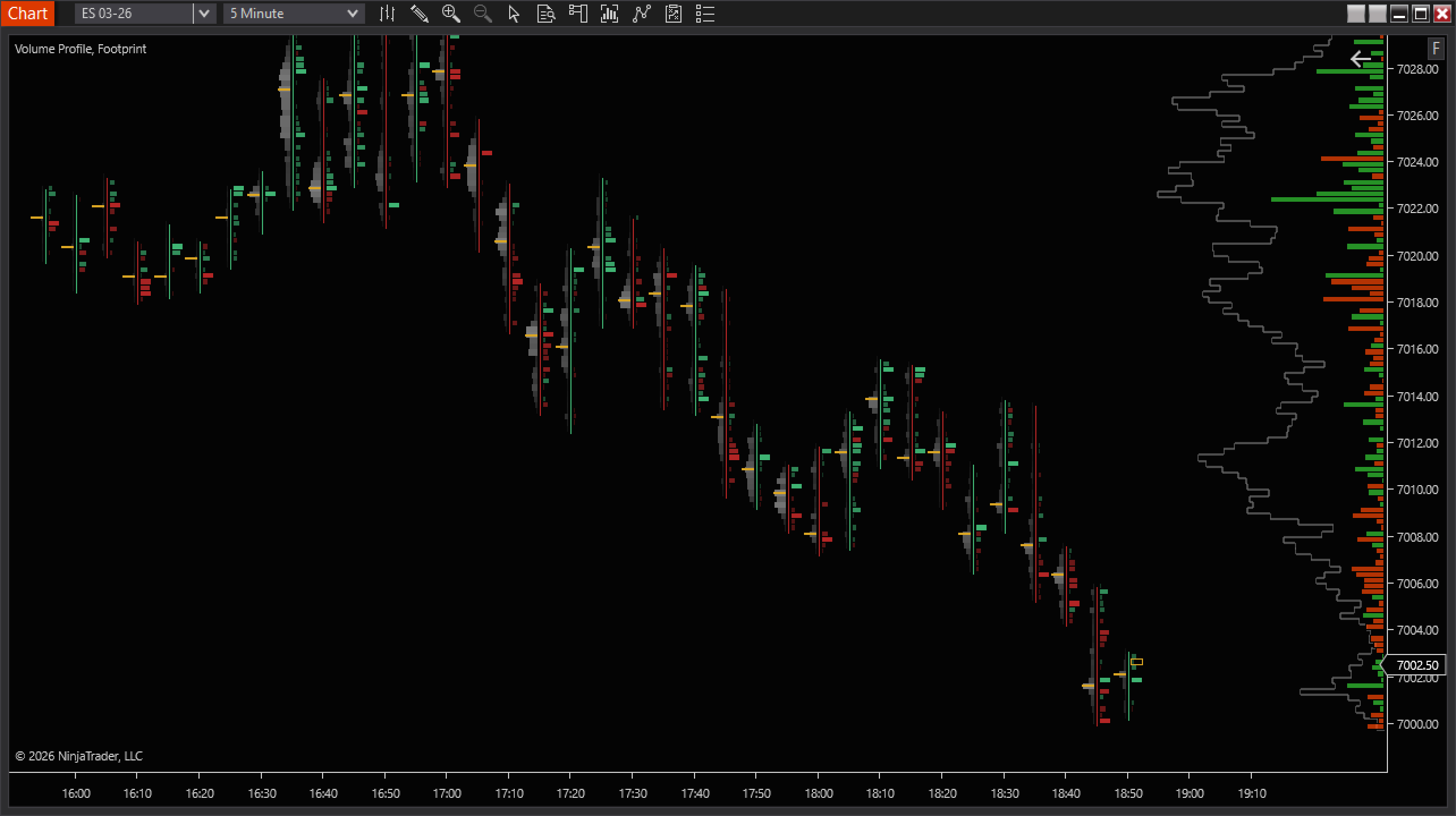Click the 7024.00 price axis label

click(1418, 162)
